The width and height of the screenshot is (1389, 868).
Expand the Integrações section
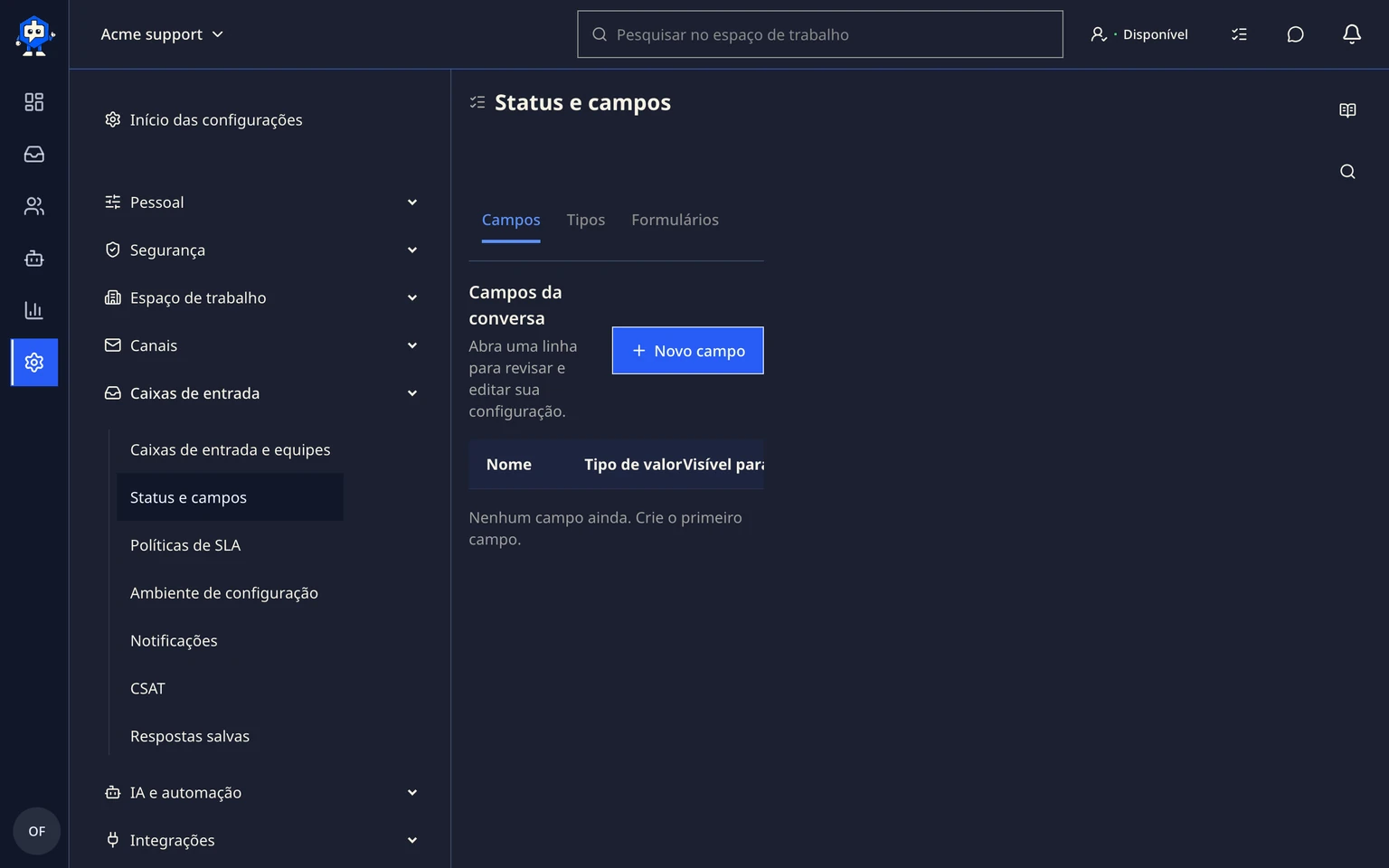(x=260, y=841)
